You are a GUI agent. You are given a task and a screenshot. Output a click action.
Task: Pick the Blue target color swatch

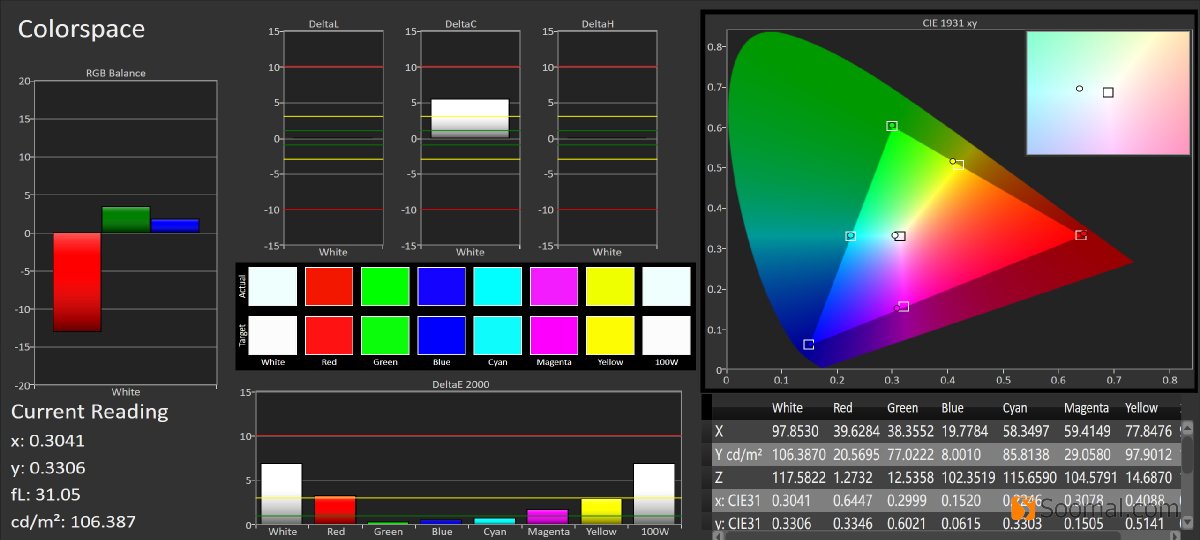[441, 334]
